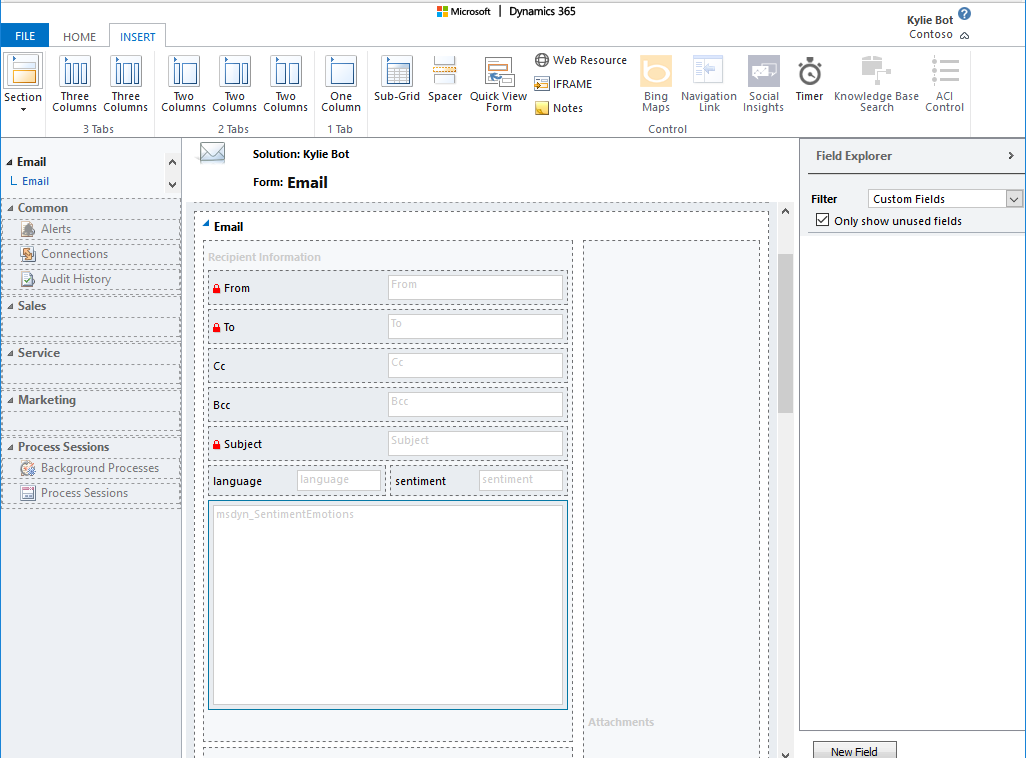The height and width of the screenshot is (758, 1026).
Task: Collapse the Service navigation group
Action: pyautogui.click(x=10, y=353)
